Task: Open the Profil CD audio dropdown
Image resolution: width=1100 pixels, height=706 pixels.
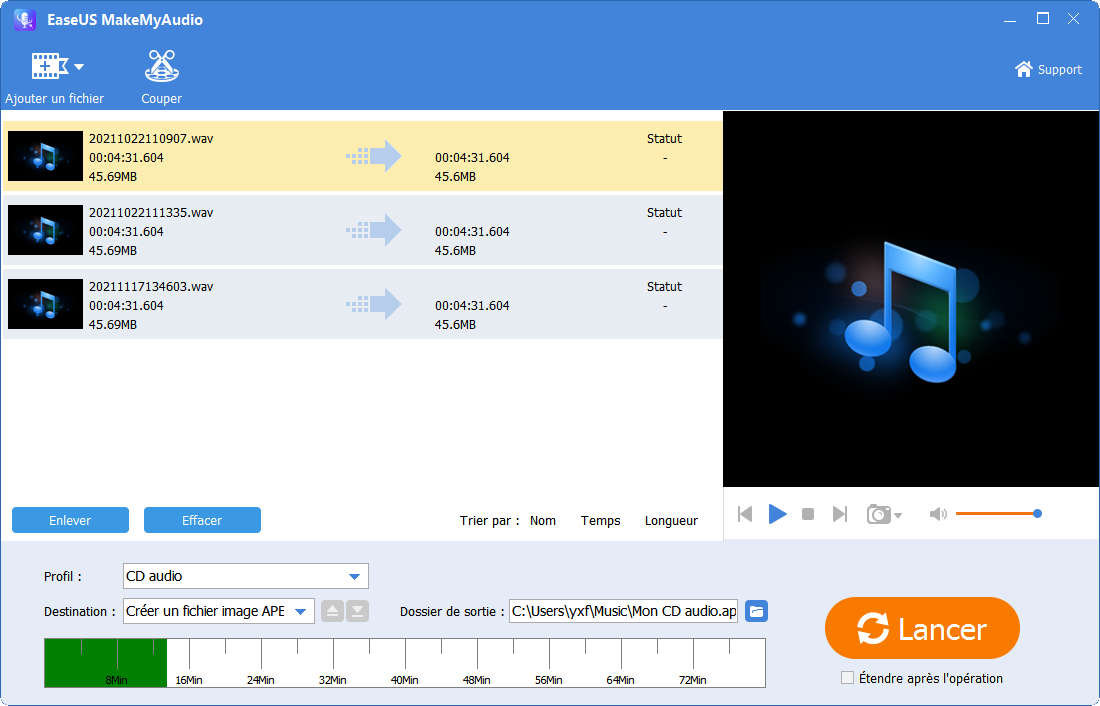Action: tap(246, 576)
